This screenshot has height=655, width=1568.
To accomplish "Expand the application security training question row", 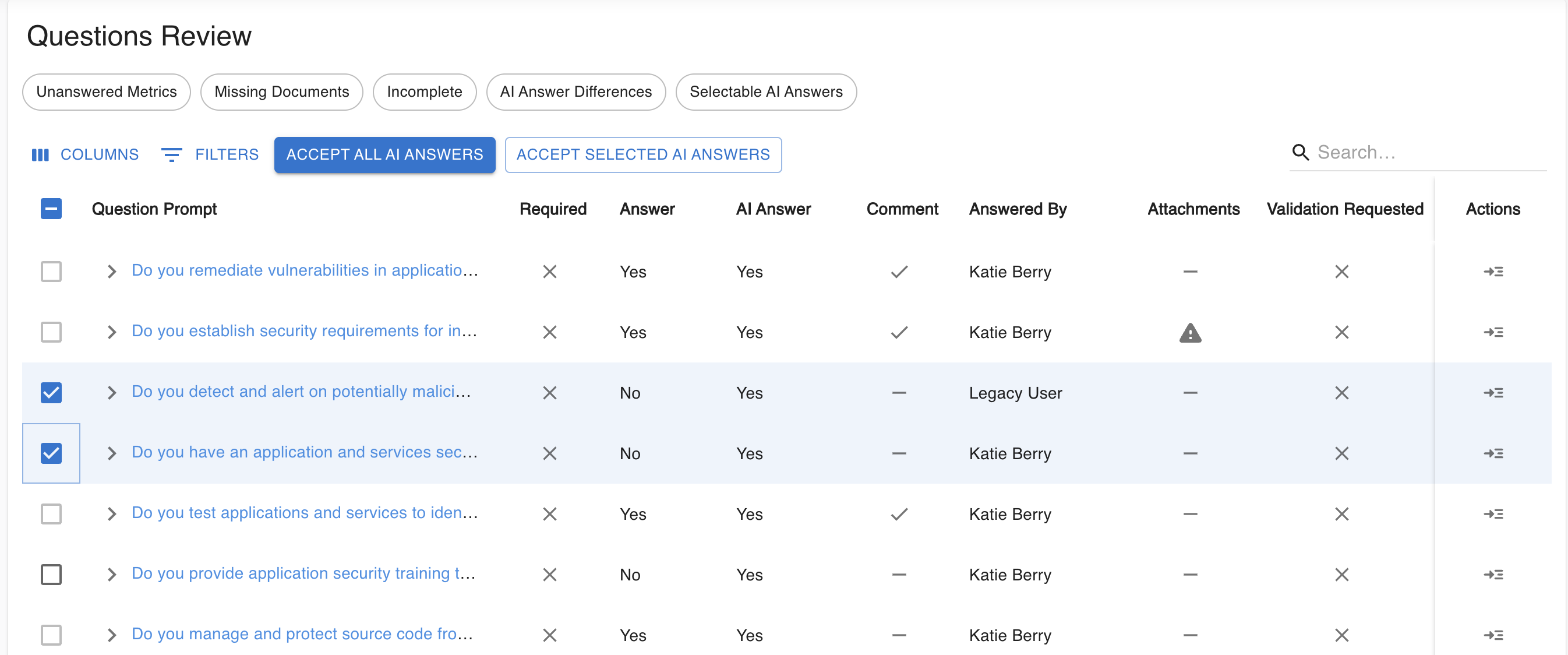I will (x=111, y=575).
